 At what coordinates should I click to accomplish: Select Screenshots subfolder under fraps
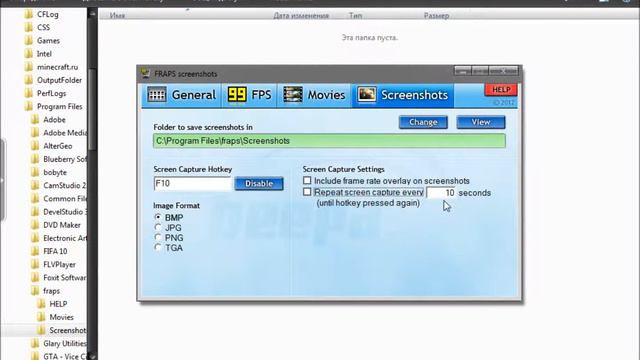pos(68,330)
